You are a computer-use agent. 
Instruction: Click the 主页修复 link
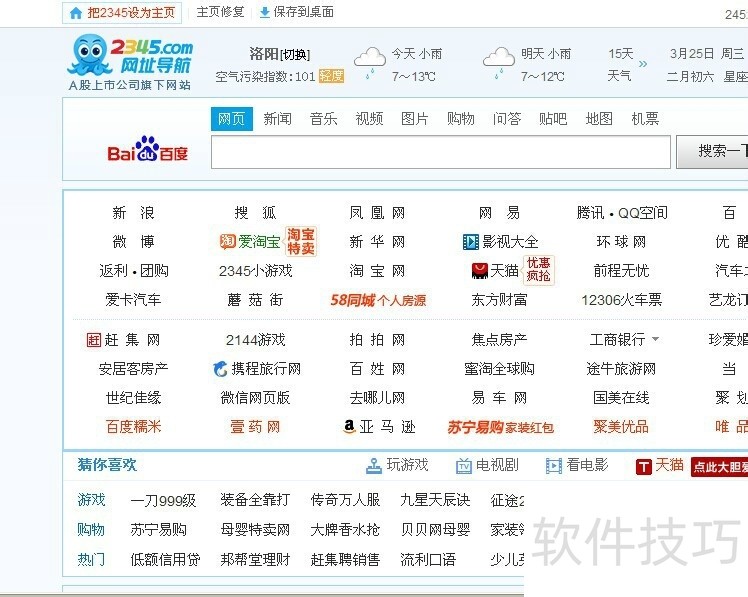pyautogui.click(x=220, y=12)
